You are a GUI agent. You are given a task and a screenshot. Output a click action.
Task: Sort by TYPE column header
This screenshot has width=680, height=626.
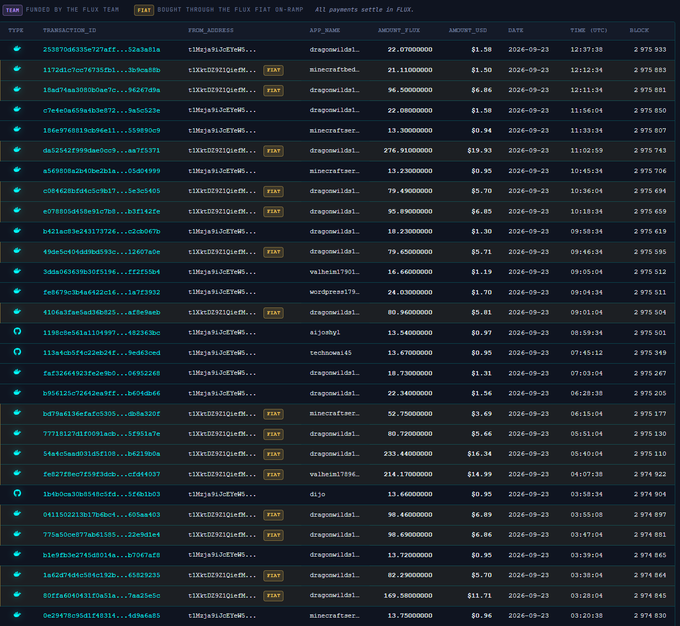16,30
